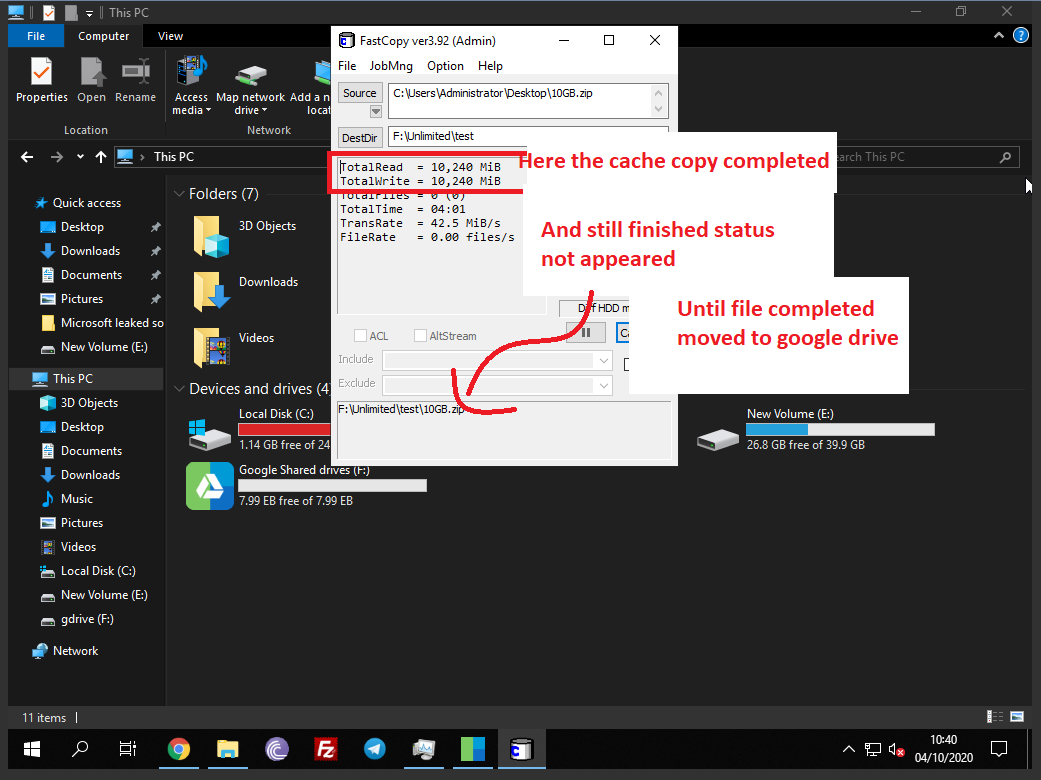Open FastCopy Option menu

[x=445, y=66]
